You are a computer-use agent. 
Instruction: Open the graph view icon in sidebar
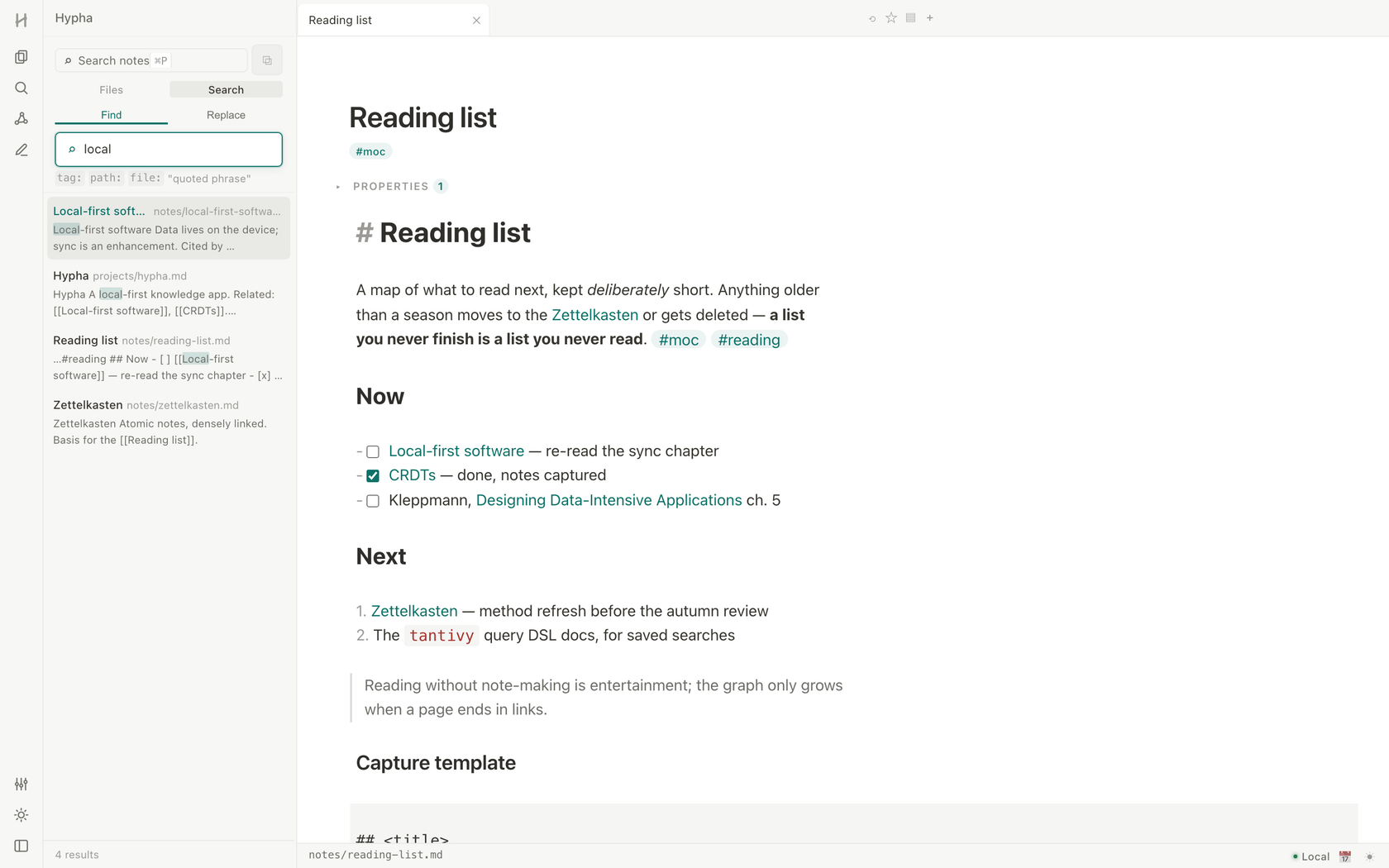tap(21, 119)
